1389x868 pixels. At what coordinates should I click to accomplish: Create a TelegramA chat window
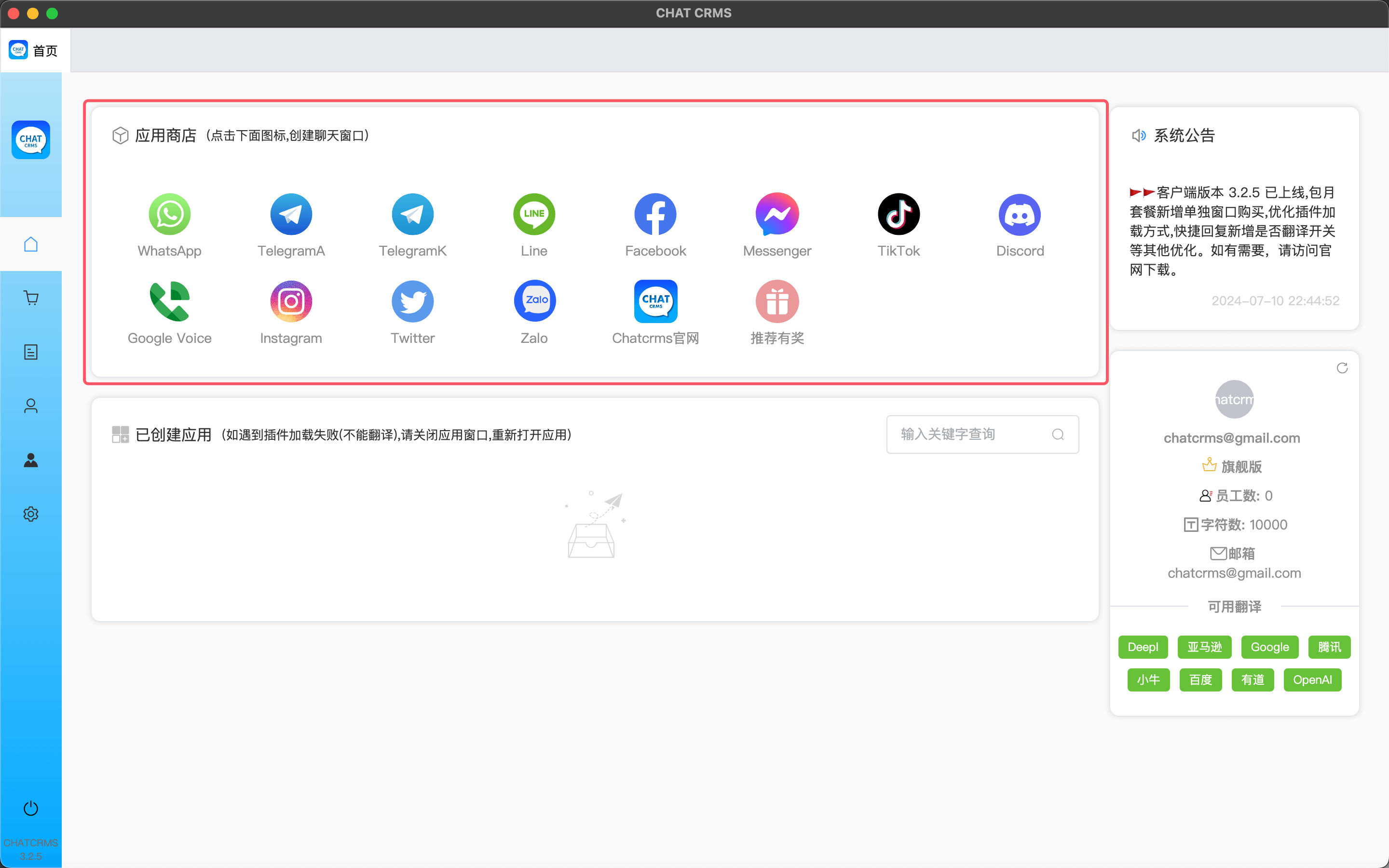pos(291,214)
